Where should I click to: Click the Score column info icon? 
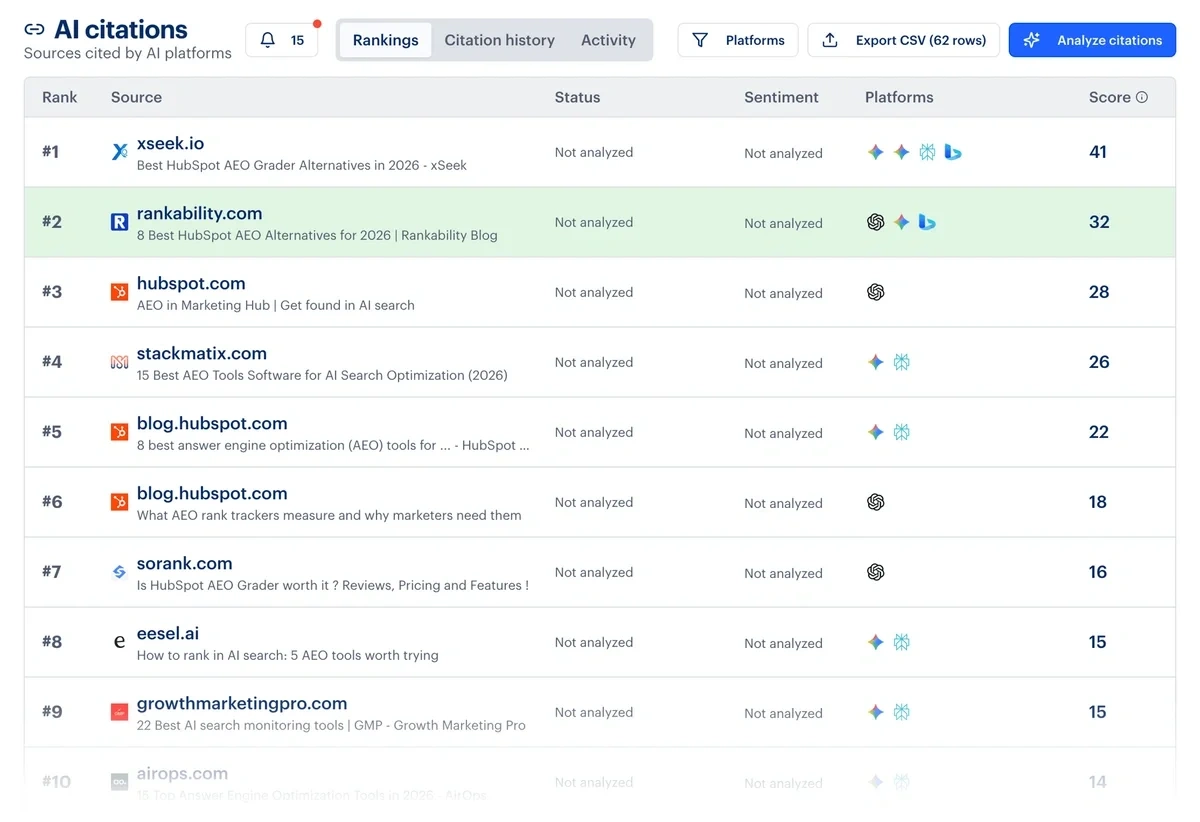pyautogui.click(x=1142, y=97)
